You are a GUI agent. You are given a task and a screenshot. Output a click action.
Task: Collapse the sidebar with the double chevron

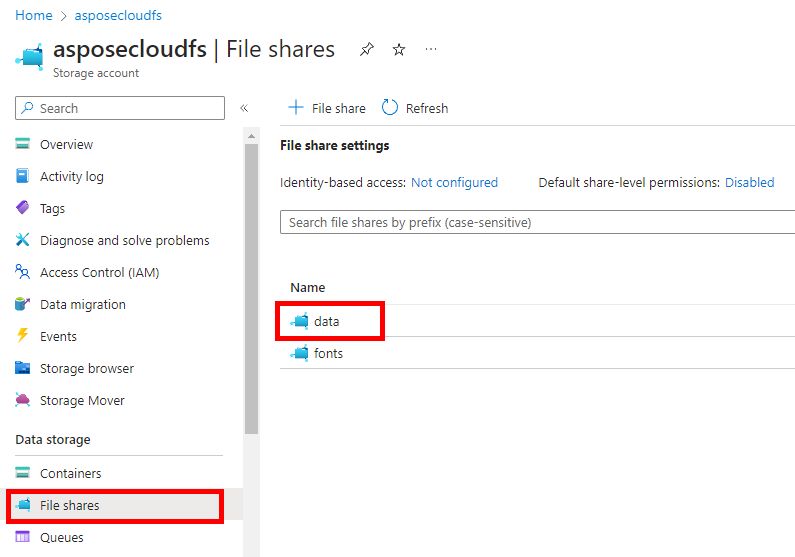point(244,108)
